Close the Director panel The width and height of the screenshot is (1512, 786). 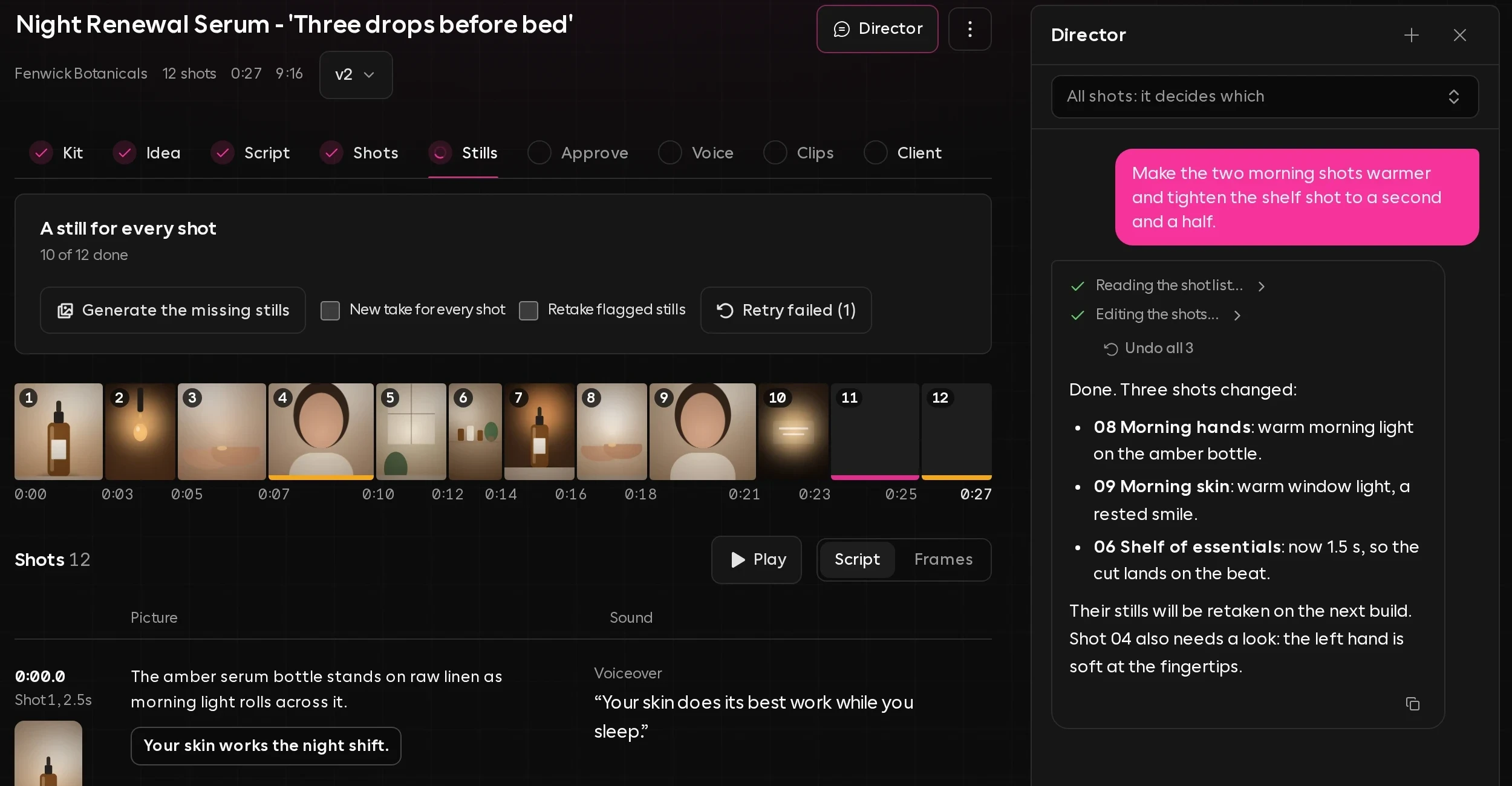tap(1459, 35)
